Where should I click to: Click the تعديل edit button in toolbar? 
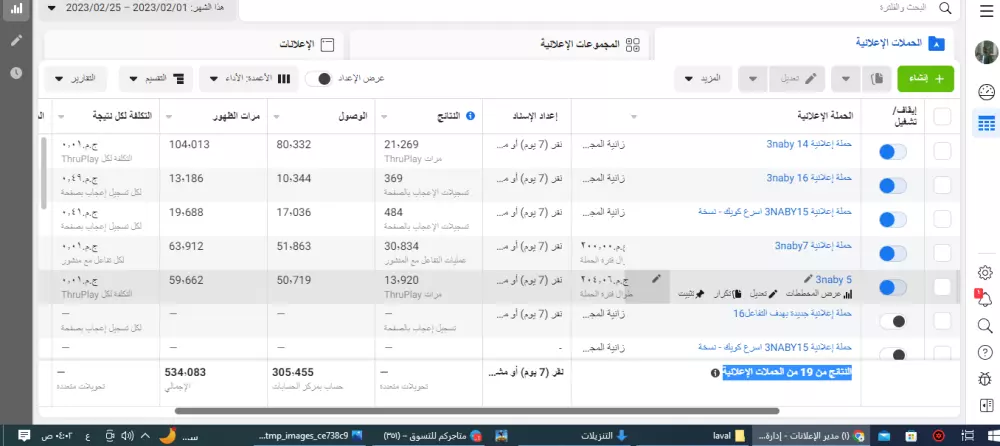pyautogui.click(x=797, y=78)
